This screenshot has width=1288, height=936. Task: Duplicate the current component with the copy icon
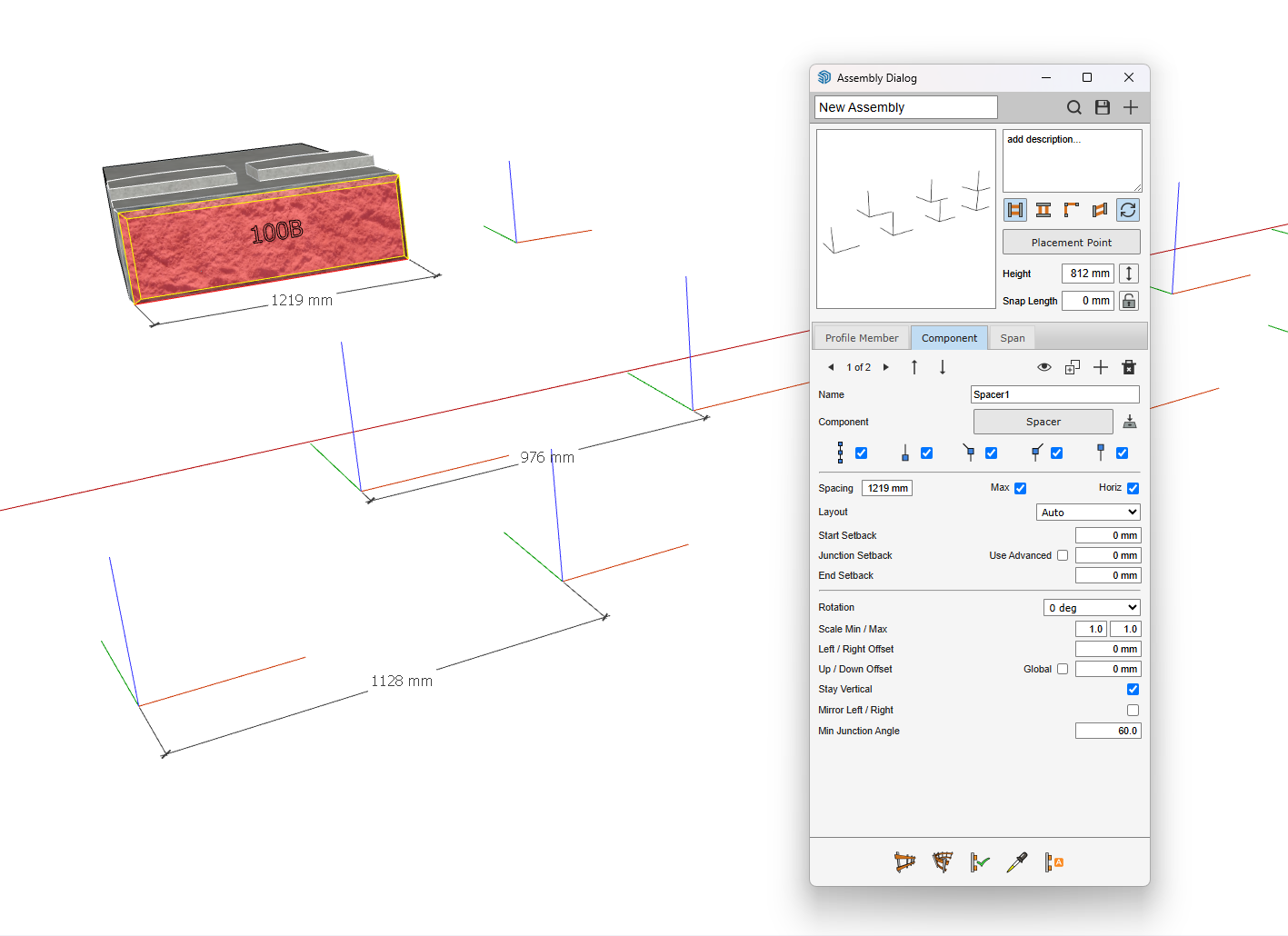[1073, 367]
